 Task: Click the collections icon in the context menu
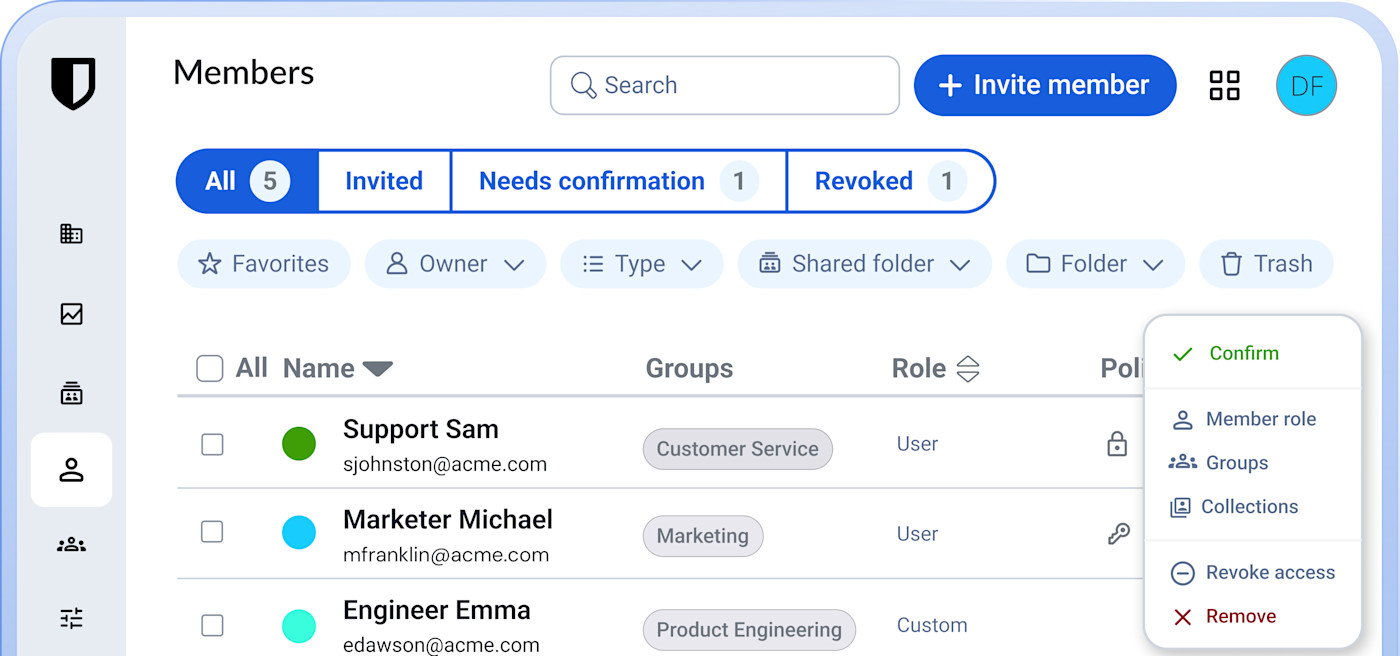(1180, 507)
